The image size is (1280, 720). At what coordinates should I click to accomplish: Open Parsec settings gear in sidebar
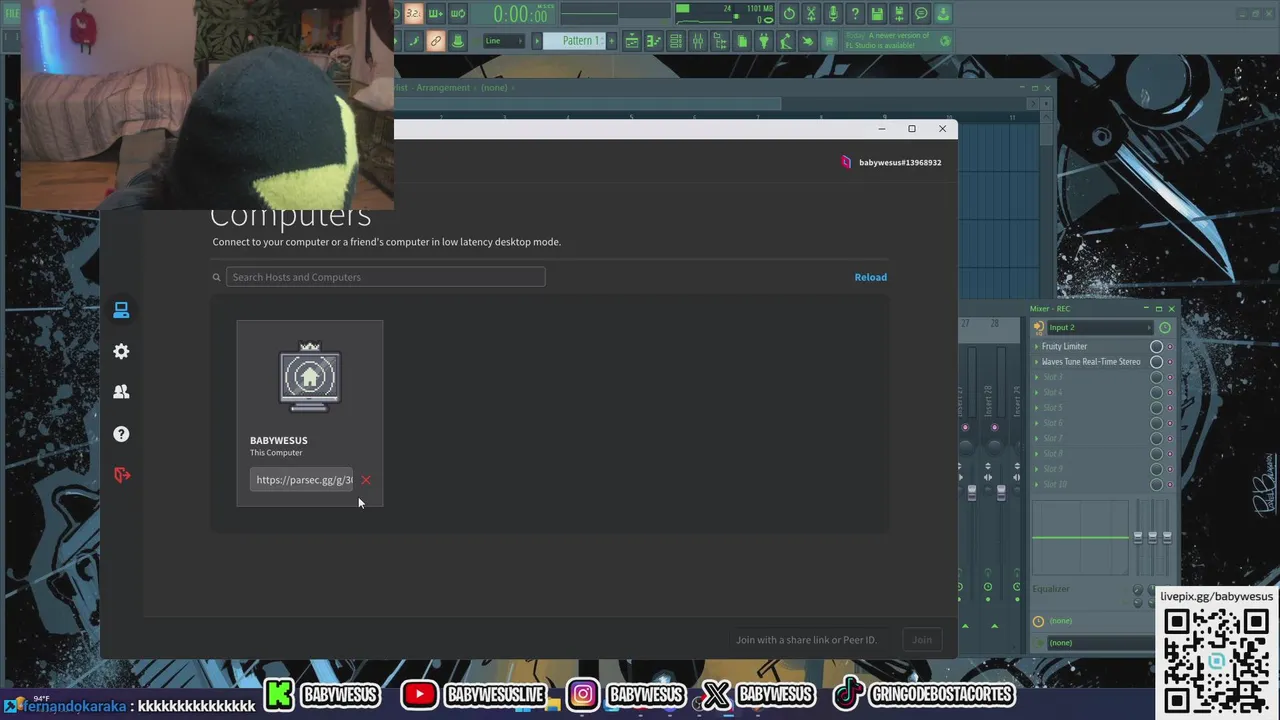tap(121, 351)
